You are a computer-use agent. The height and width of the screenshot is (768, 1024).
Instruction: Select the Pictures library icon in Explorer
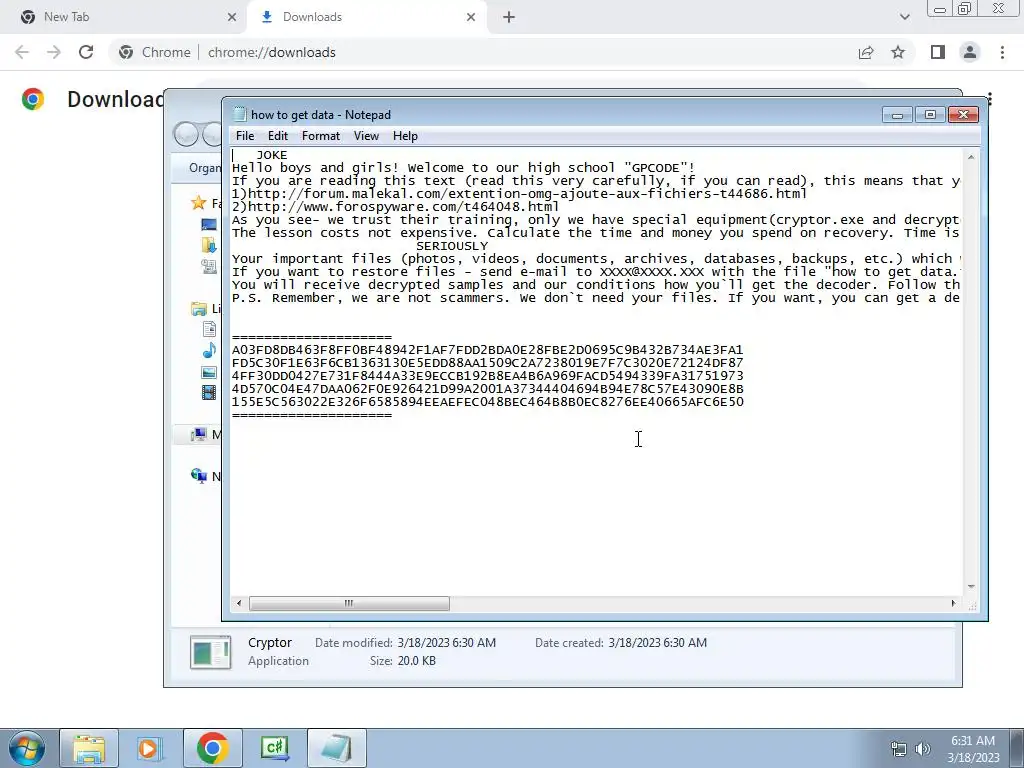[x=209, y=372]
